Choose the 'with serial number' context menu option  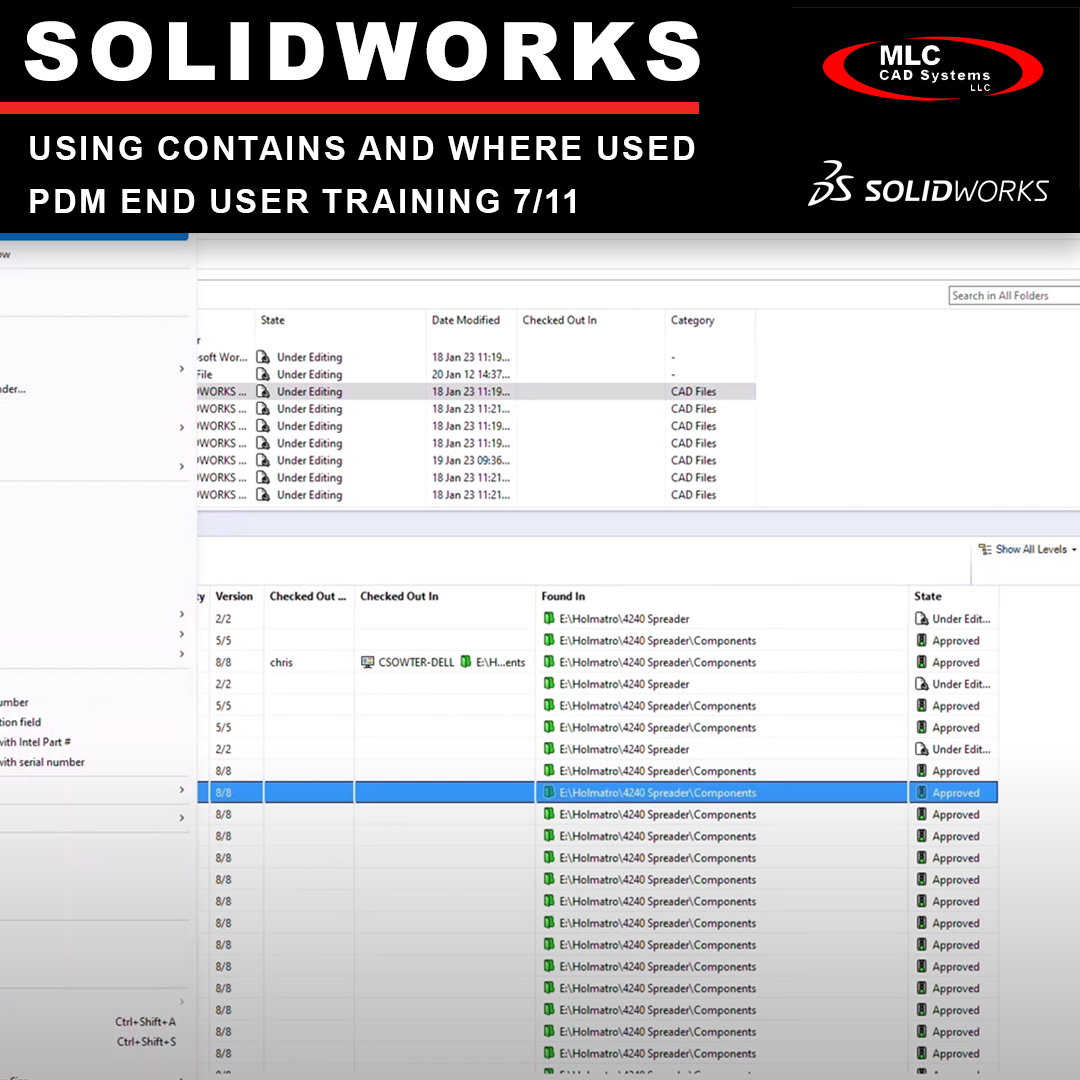43,762
